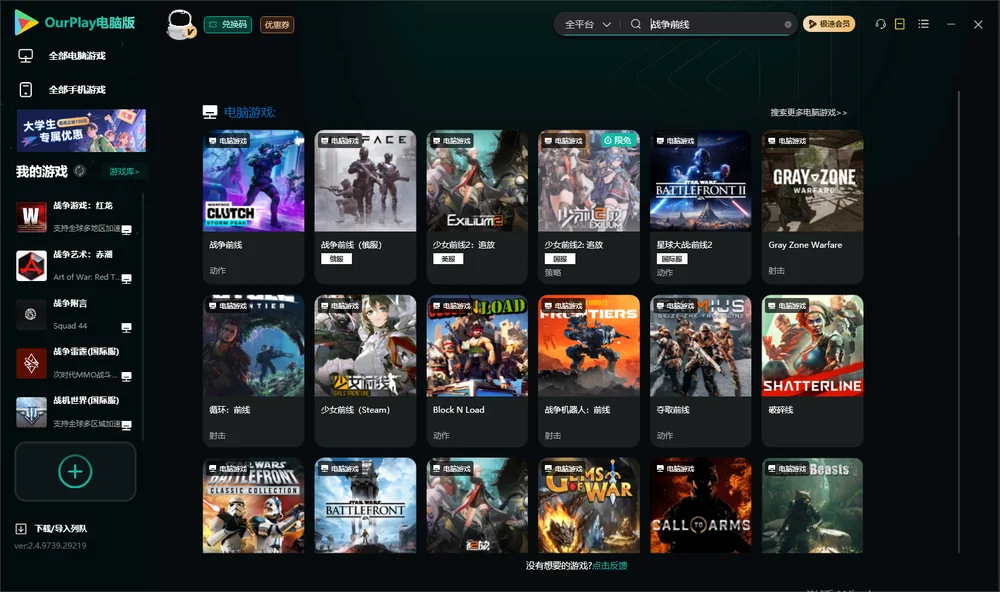Open the OurPlay logo home
The image size is (1000, 592).
[x=75, y=23]
